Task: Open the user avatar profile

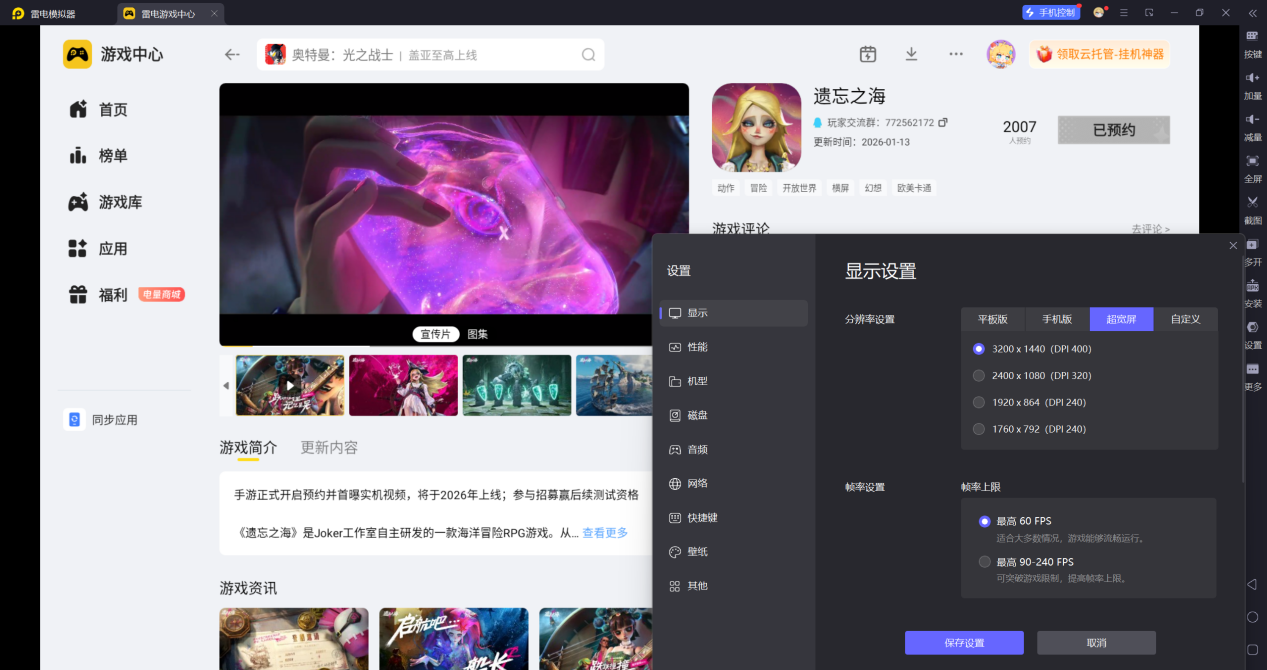Action: click(1000, 54)
